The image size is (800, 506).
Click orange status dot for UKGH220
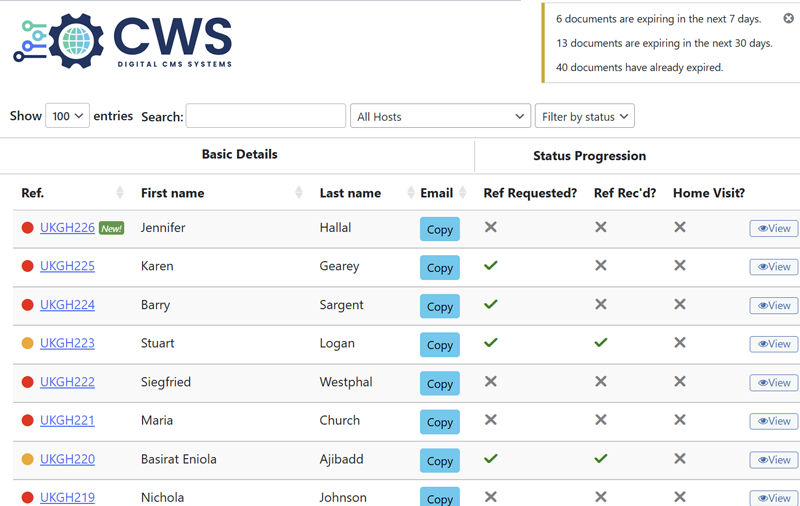pos(28,459)
